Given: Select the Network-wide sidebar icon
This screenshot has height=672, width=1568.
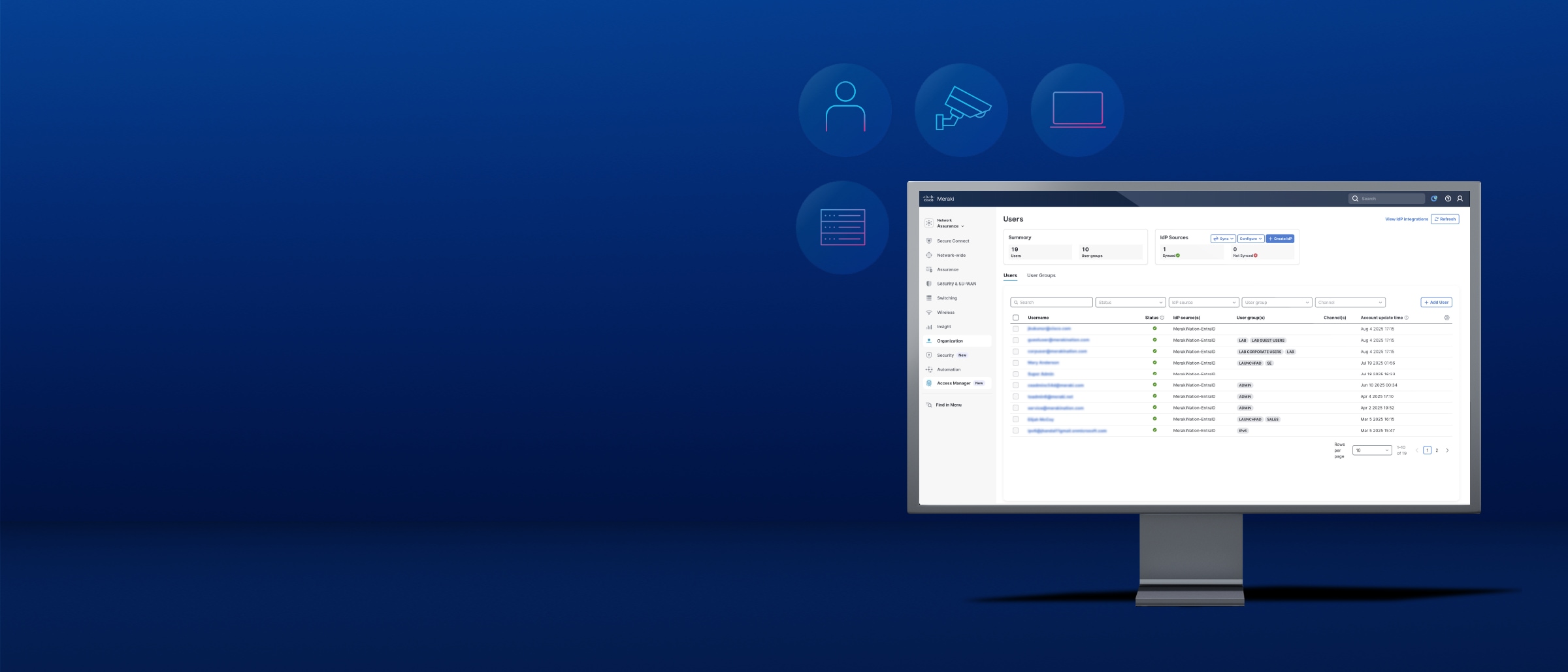Looking at the screenshot, I should click(x=929, y=255).
